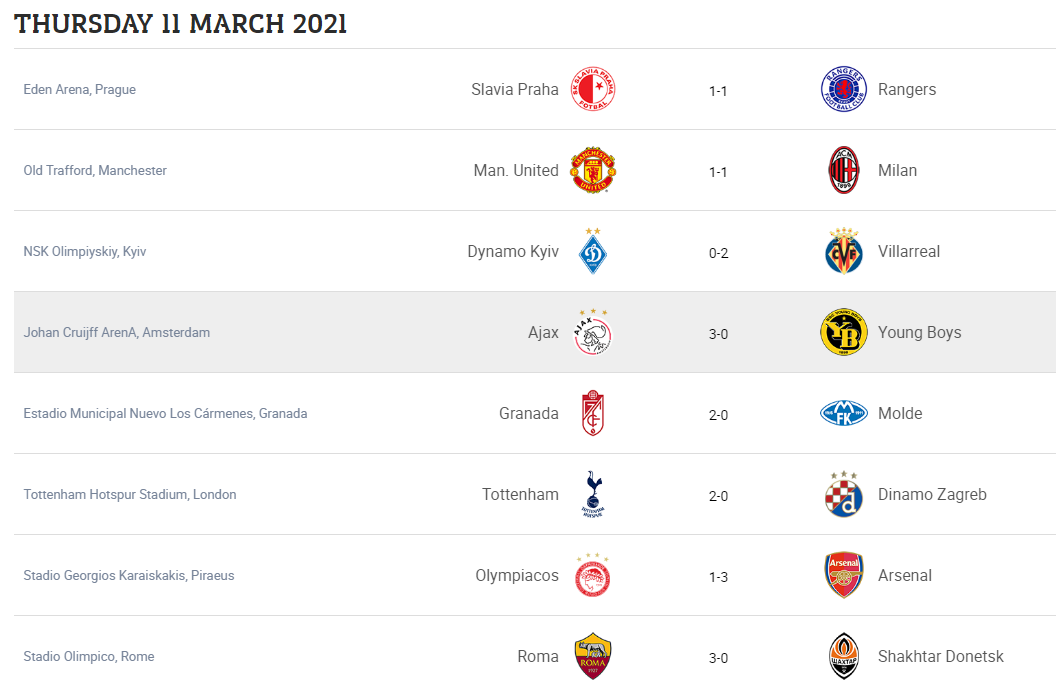Click the Dynamo Kyiv diamond logo
1056x684 pixels.
point(593,251)
